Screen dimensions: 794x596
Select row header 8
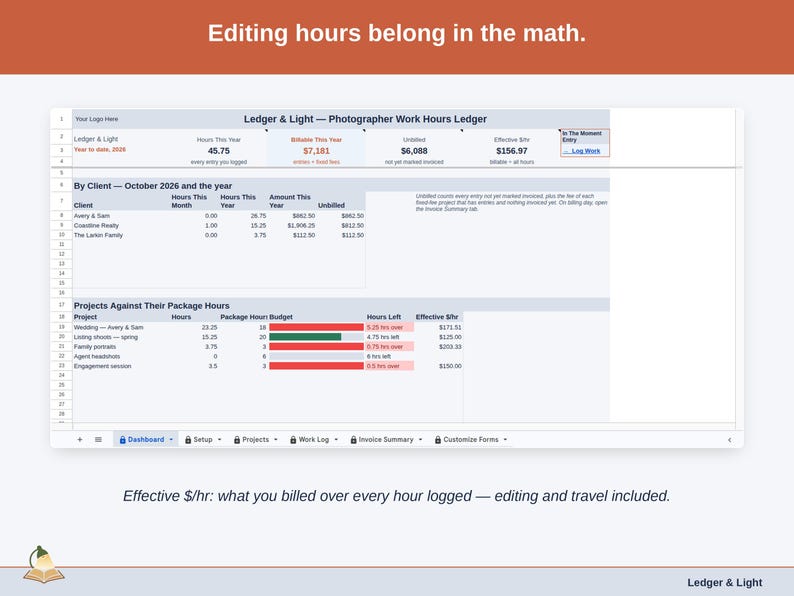[61, 216]
